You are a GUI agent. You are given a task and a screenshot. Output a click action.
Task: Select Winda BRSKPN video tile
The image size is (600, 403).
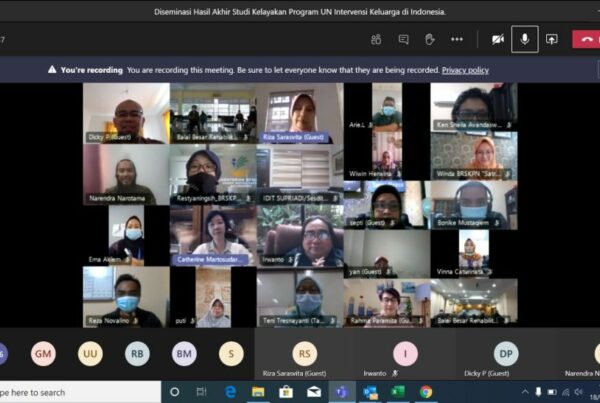click(x=474, y=156)
